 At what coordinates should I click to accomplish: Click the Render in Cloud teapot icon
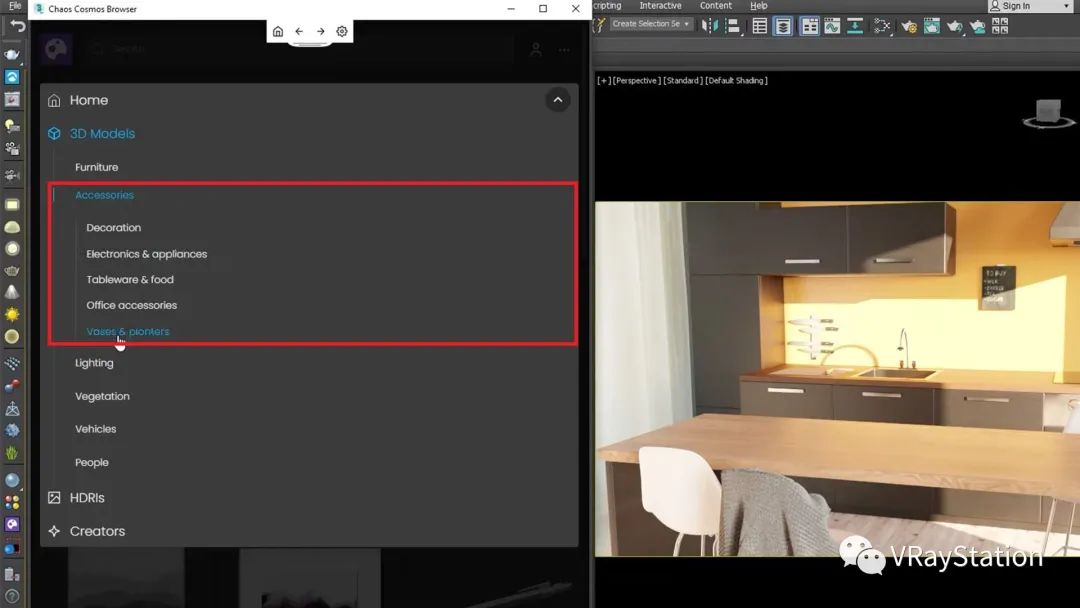(977, 26)
